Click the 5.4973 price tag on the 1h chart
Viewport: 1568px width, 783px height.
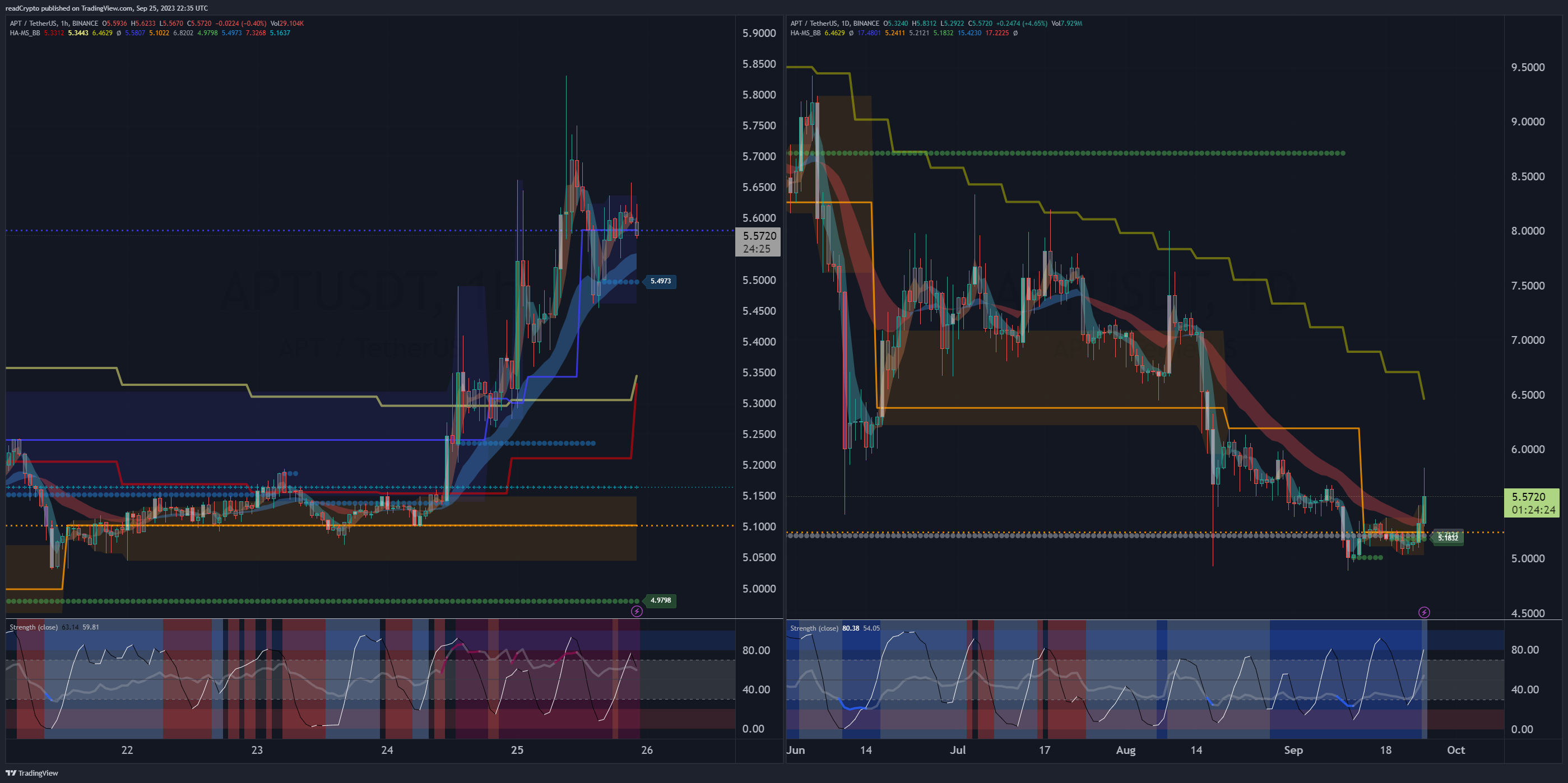[x=661, y=281]
